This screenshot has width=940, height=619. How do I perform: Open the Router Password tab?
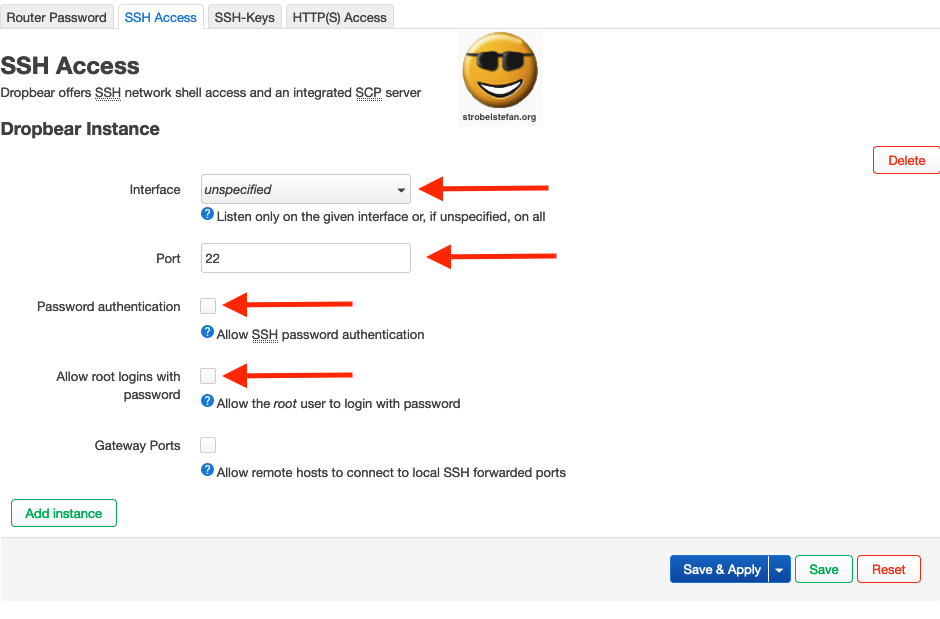57,16
